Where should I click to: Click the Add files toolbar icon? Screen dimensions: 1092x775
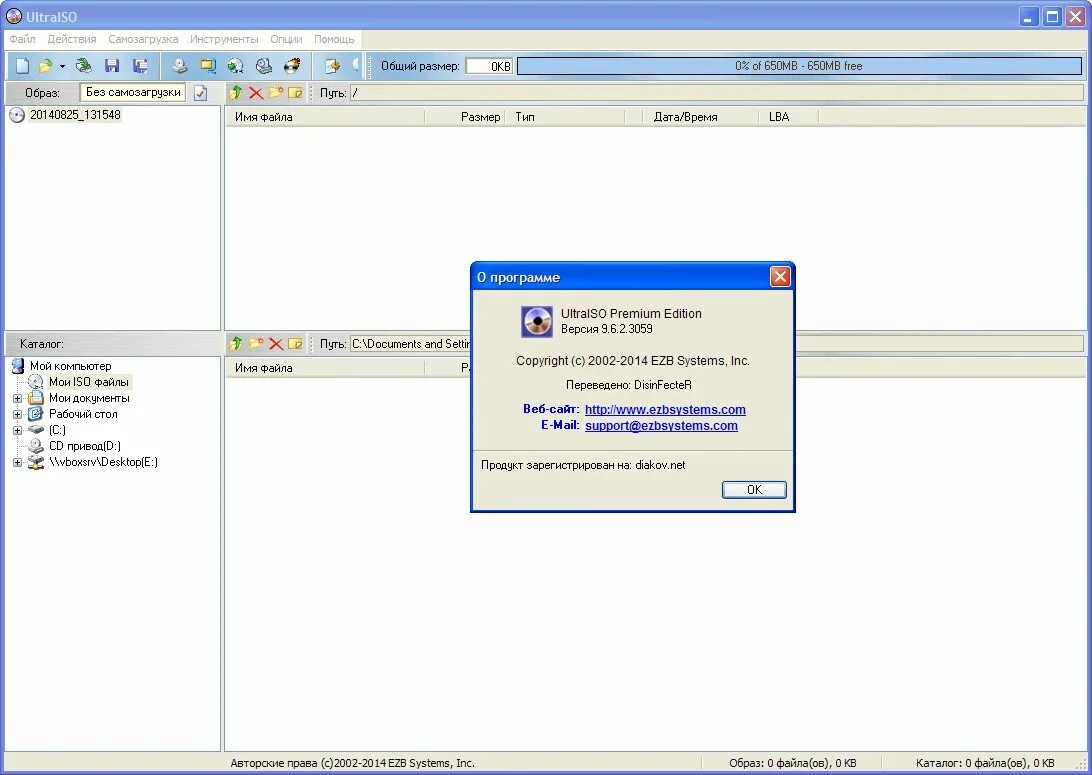point(332,66)
